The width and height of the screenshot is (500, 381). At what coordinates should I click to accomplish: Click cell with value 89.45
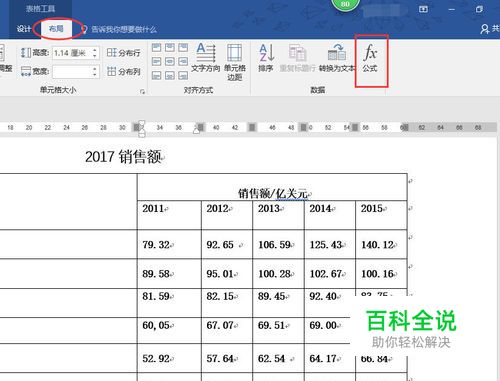click(x=278, y=303)
